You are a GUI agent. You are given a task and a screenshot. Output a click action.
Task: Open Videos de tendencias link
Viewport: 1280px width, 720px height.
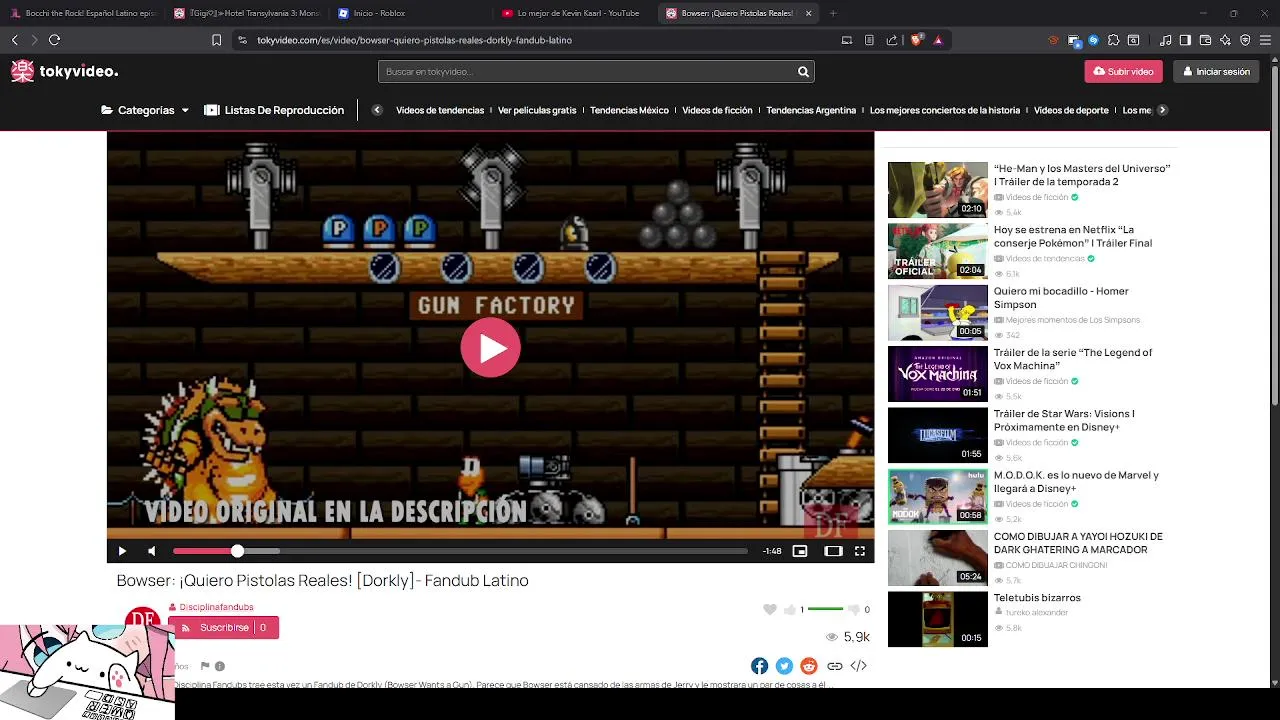[440, 110]
